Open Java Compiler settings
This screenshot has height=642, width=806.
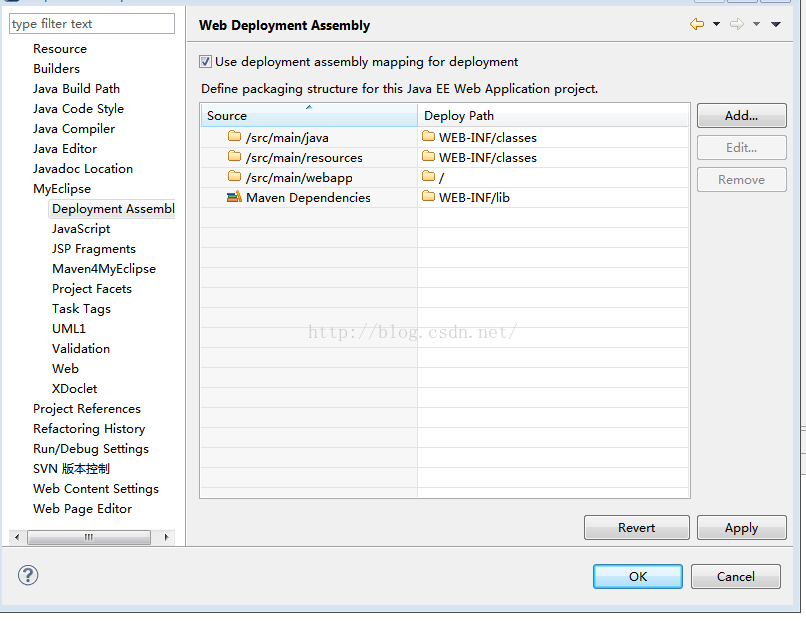coord(74,129)
